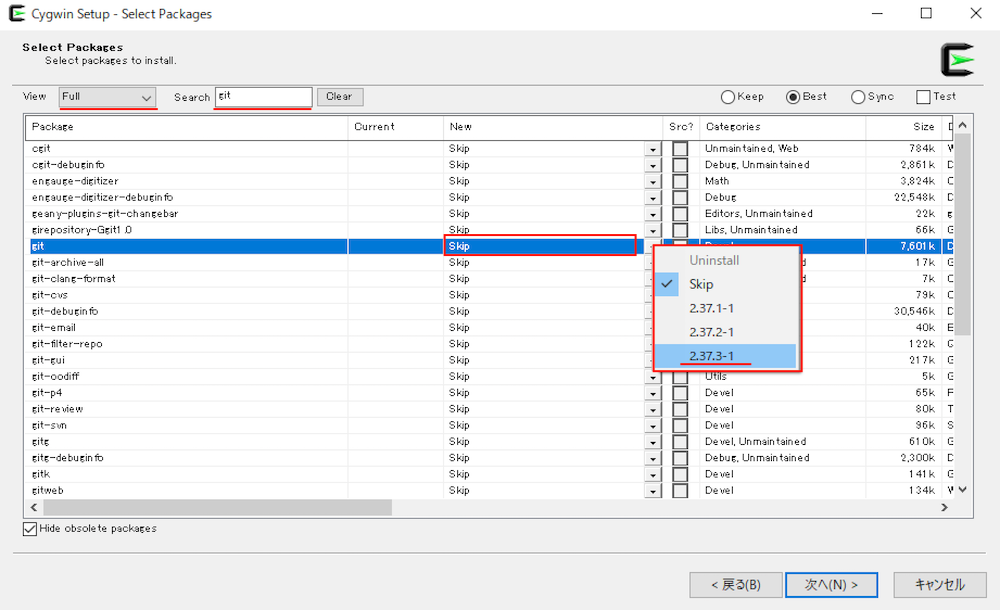The height and width of the screenshot is (610, 1000).
Task: Maximize the Cygwin Setup window
Action: click(x=926, y=13)
